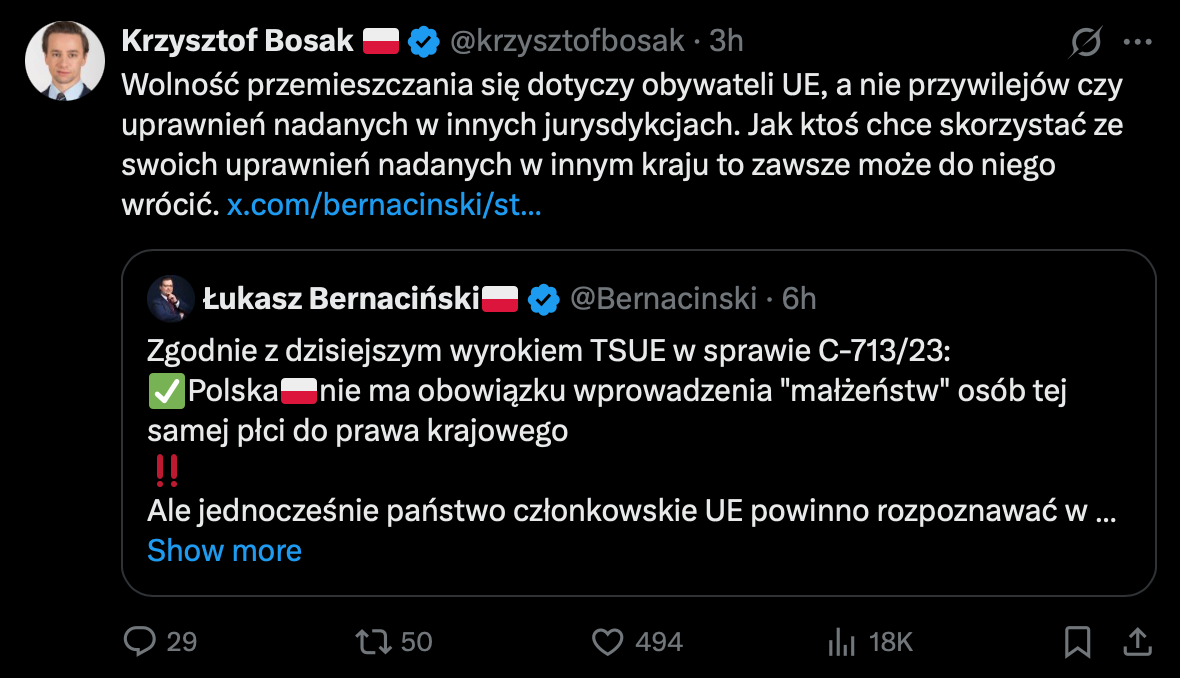This screenshot has width=1180, height=678.
Task: Click the repost icon below the tweet
Action: [374, 643]
